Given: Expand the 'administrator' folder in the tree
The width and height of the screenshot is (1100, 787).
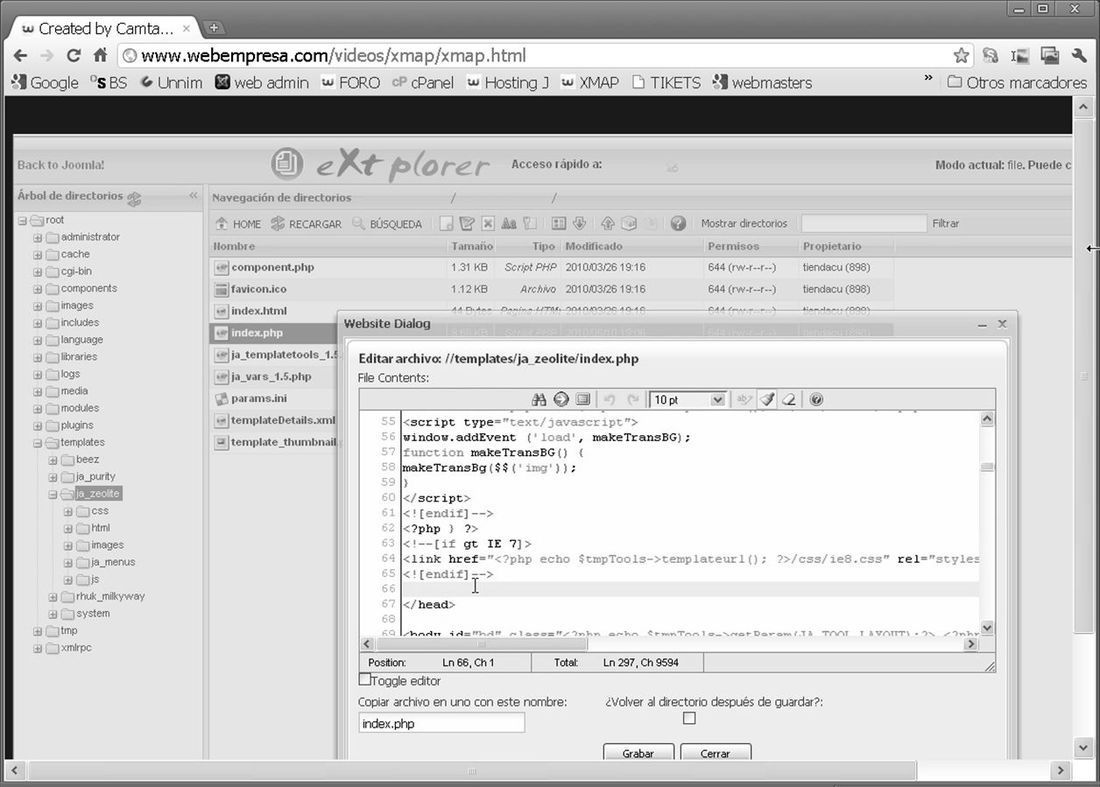Looking at the screenshot, I should click(37, 237).
